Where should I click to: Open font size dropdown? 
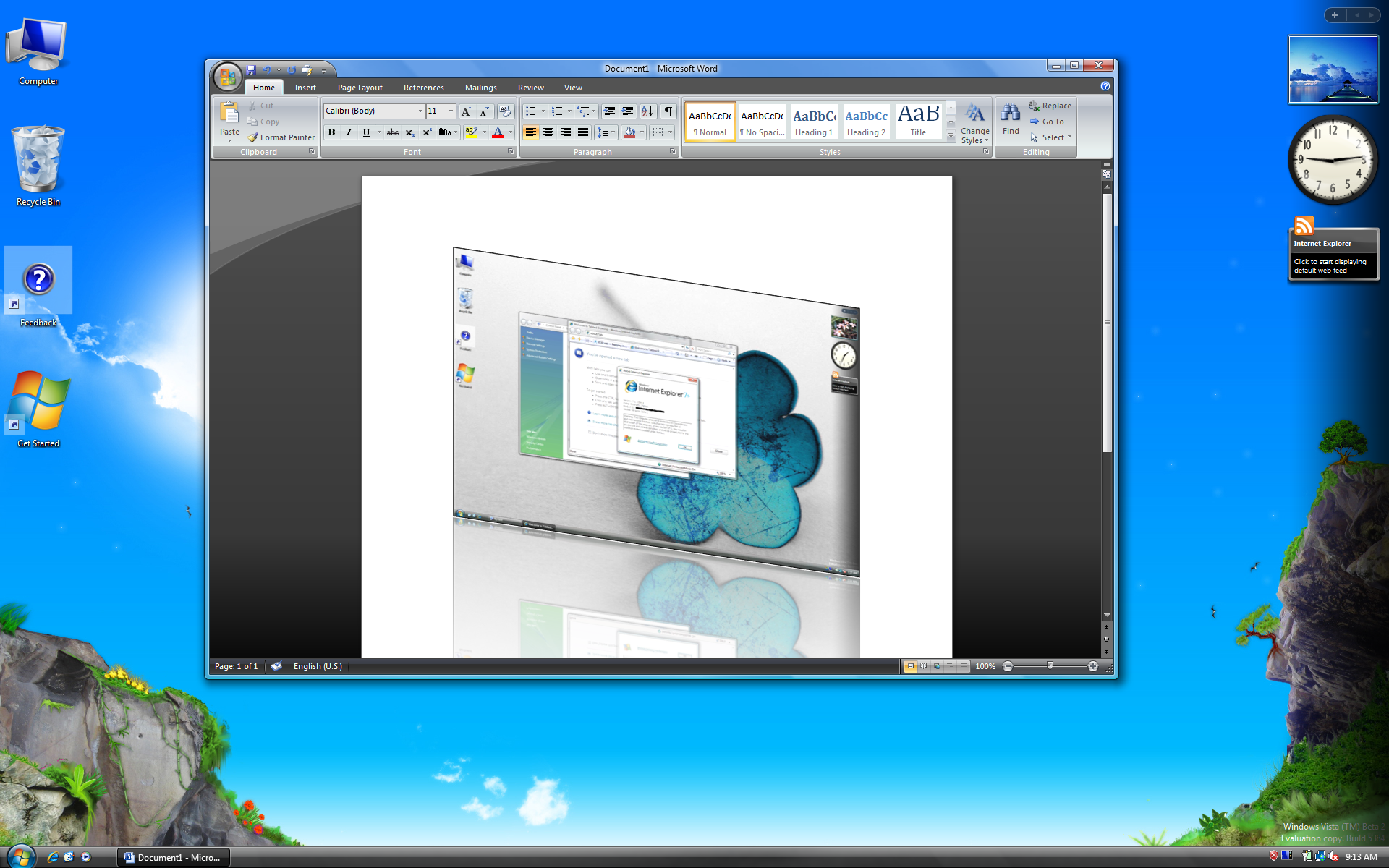click(451, 111)
